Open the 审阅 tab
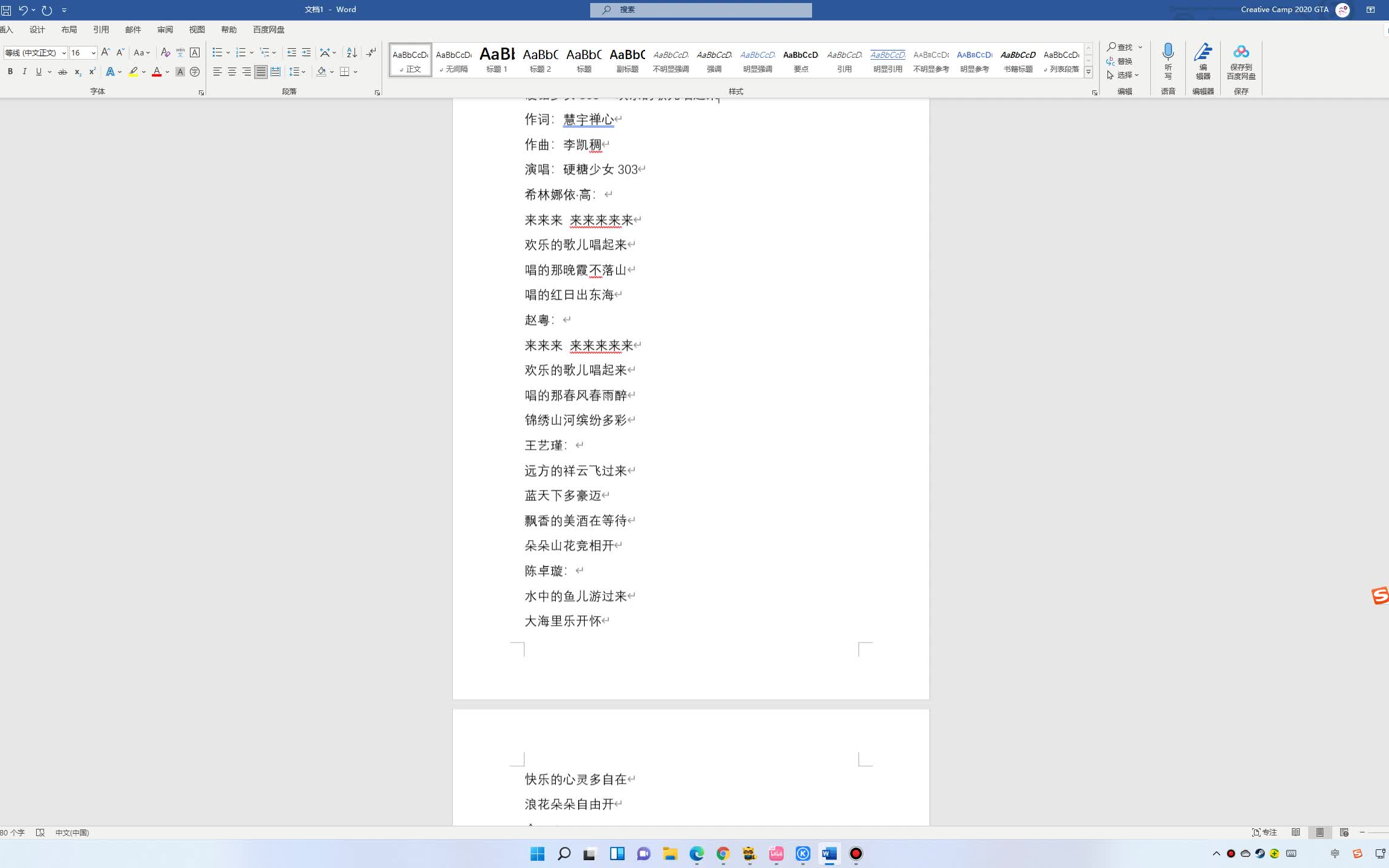The width and height of the screenshot is (1389, 868). pyautogui.click(x=165, y=30)
